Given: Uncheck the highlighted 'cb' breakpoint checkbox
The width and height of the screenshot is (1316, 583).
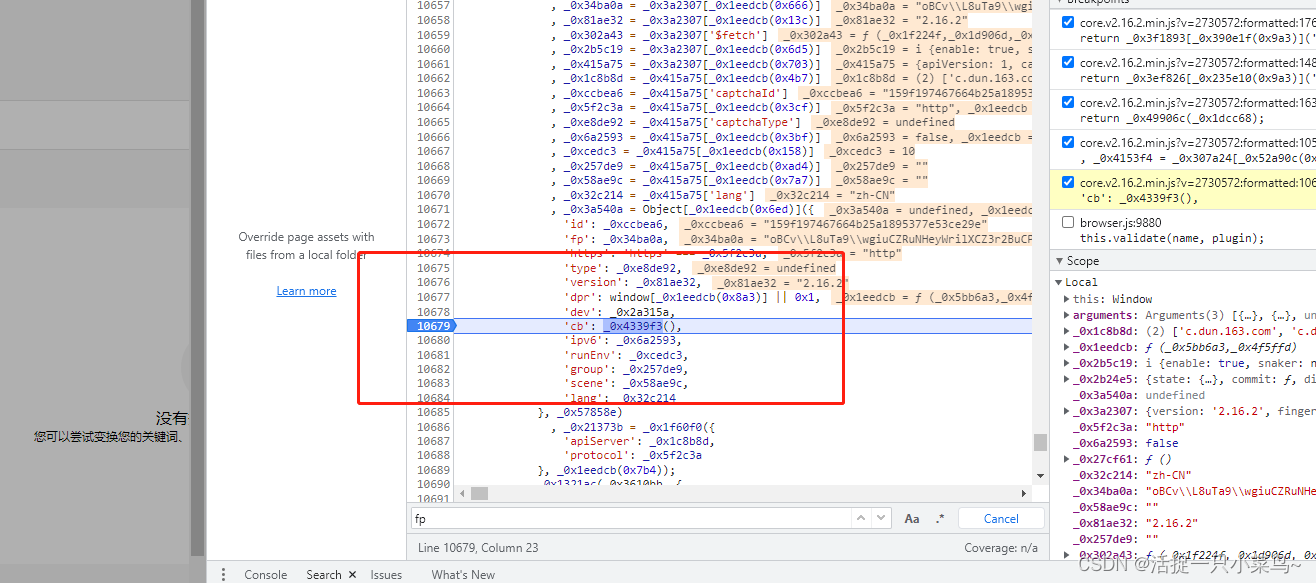Looking at the screenshot, I should click(x=1067, y=183).
